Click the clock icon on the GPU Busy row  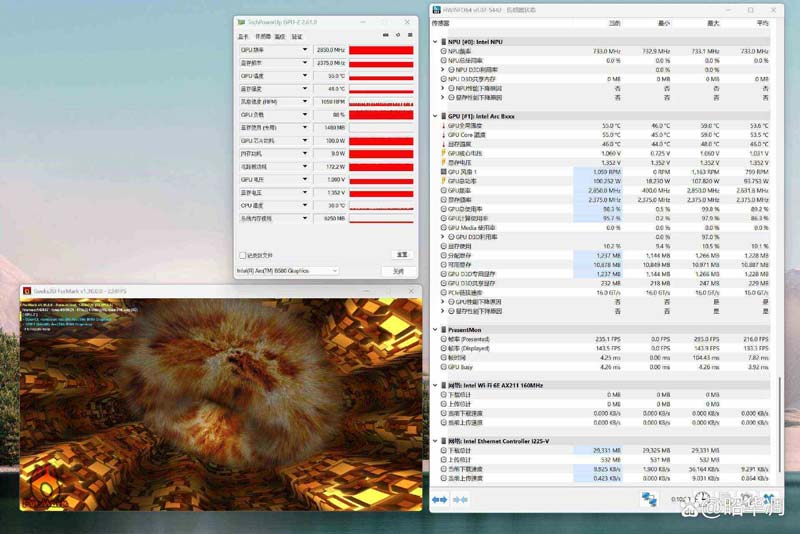pos(443,367)
